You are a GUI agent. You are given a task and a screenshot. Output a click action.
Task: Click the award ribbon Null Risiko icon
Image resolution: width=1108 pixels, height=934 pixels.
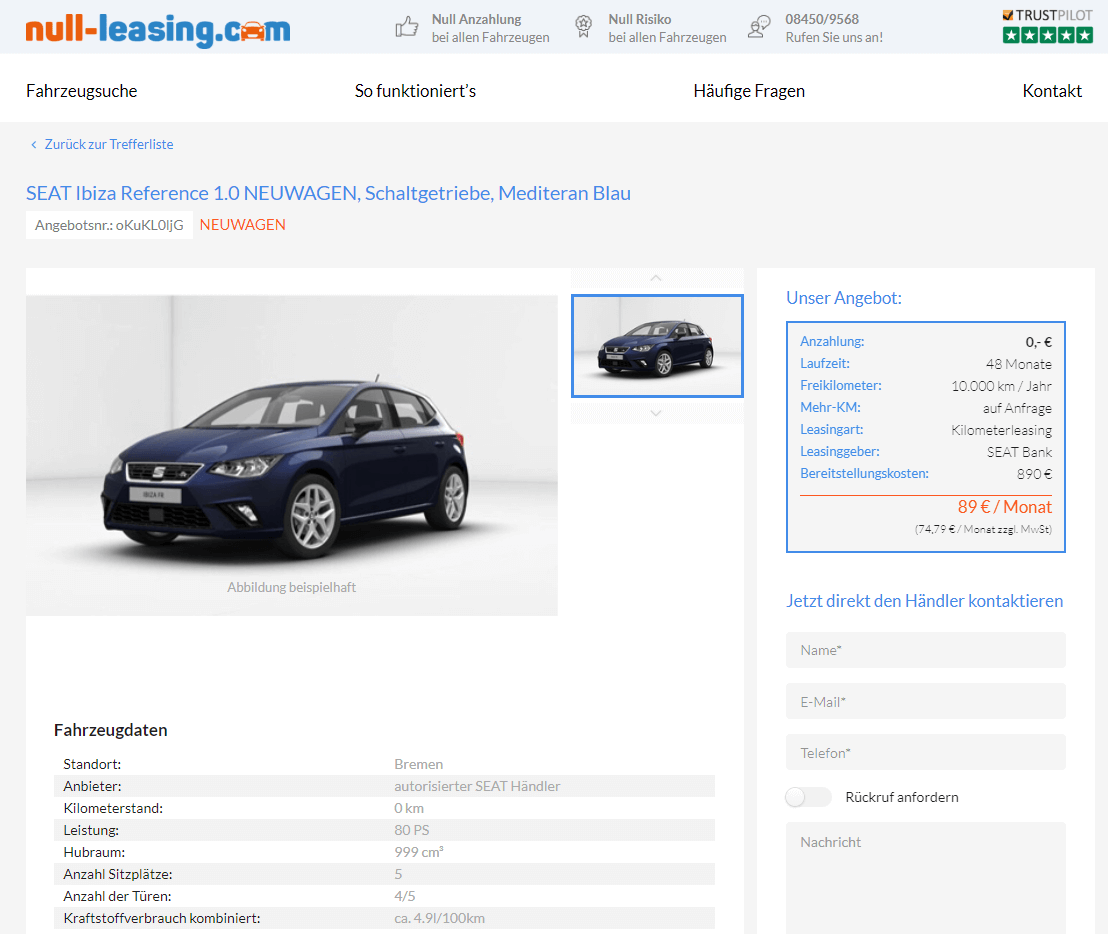[x=583, y=27]
